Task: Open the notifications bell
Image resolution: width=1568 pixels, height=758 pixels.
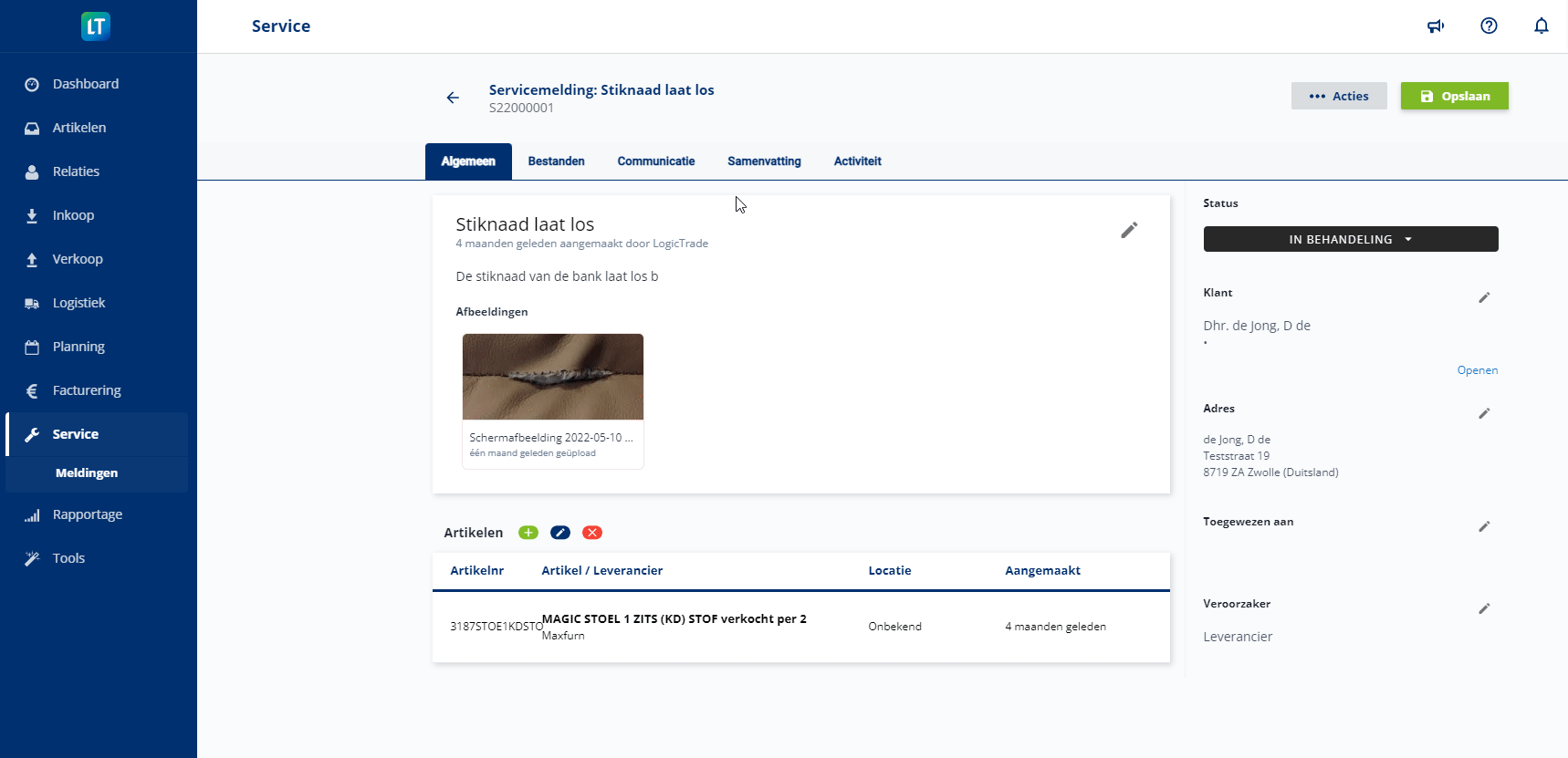Action: click(x=1541, y=26)
